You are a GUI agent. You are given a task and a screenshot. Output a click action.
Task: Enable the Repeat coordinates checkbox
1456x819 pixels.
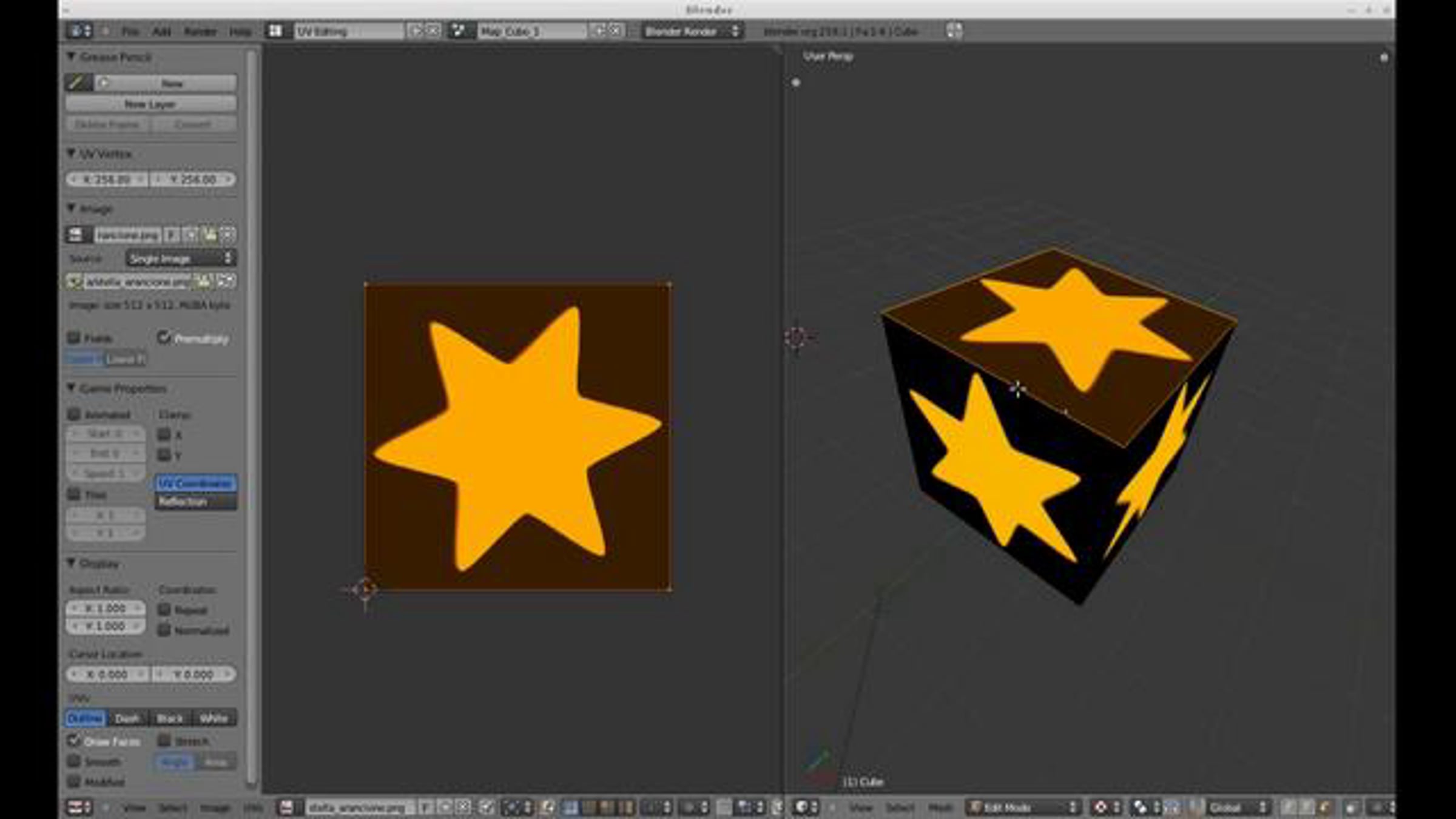164,609
